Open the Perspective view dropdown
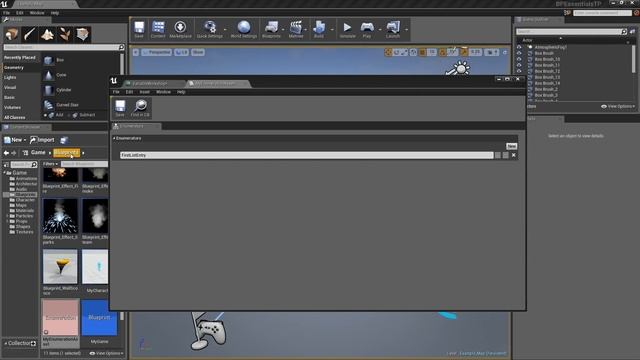Screen dimensions: 640x360 coord(157,52)
